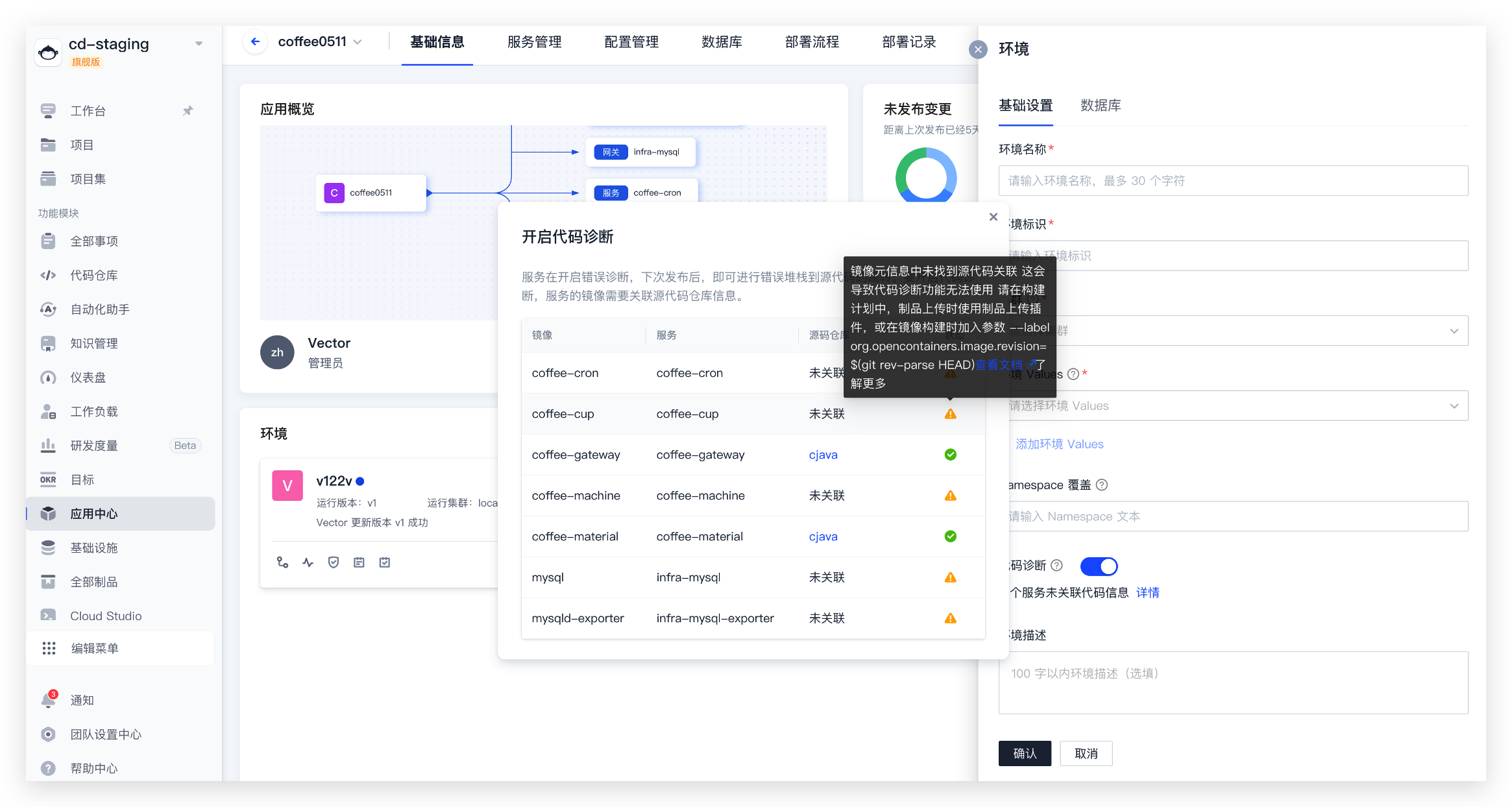Close the 开启代码诊断 dialog
This screenshot has width=1512, height=807.
[993, 217]
